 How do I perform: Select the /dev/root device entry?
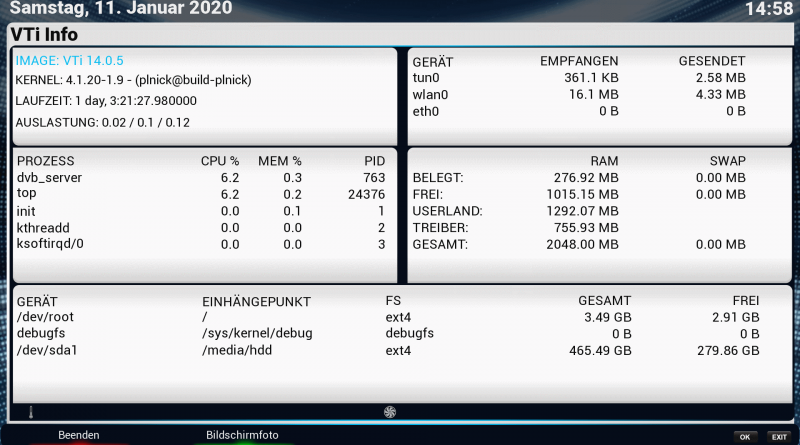tap(45, 317)
